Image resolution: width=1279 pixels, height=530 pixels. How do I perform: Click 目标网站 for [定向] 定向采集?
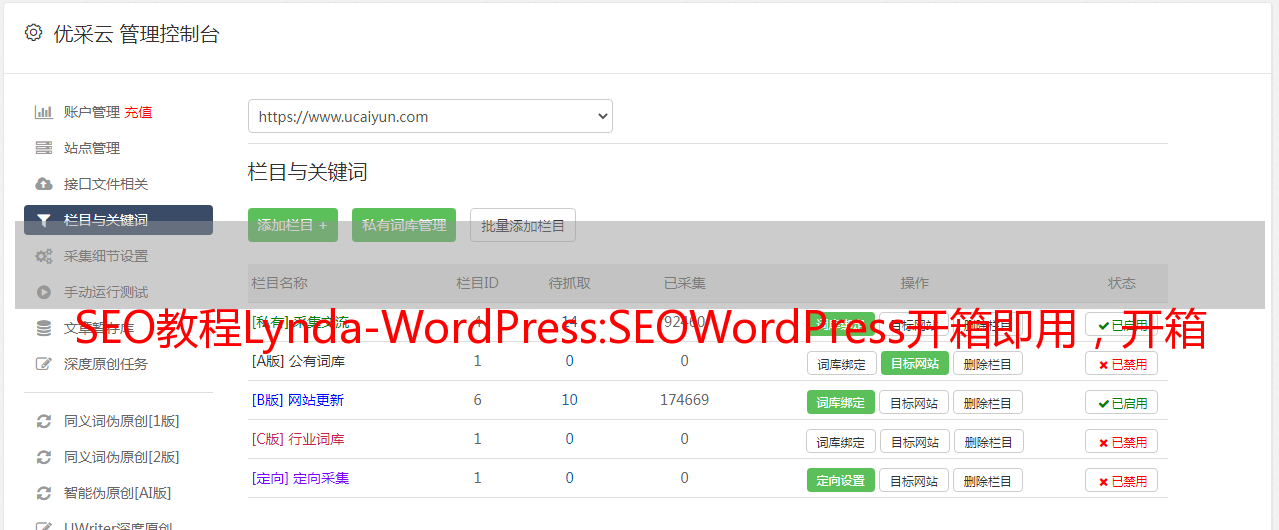(914, 480)
